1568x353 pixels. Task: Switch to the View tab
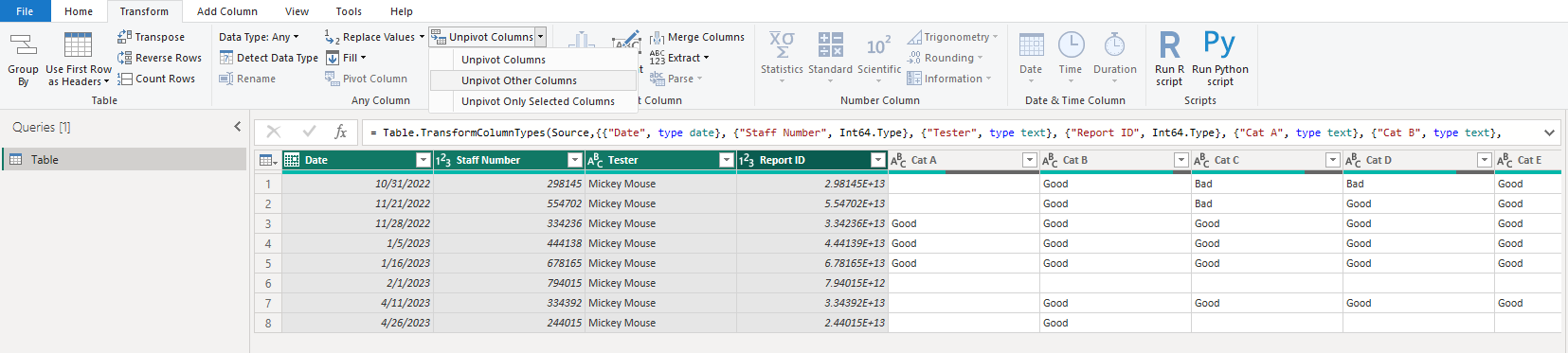297,11
